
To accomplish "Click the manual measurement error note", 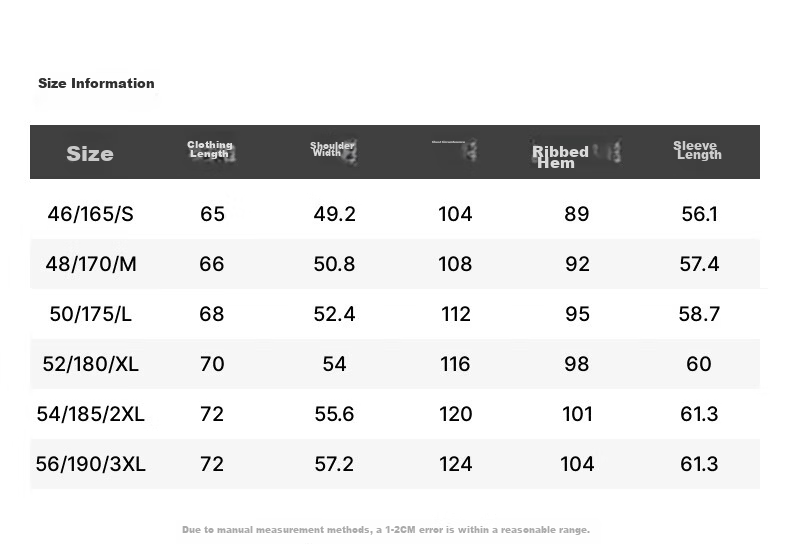I will [x=386, y=530].
